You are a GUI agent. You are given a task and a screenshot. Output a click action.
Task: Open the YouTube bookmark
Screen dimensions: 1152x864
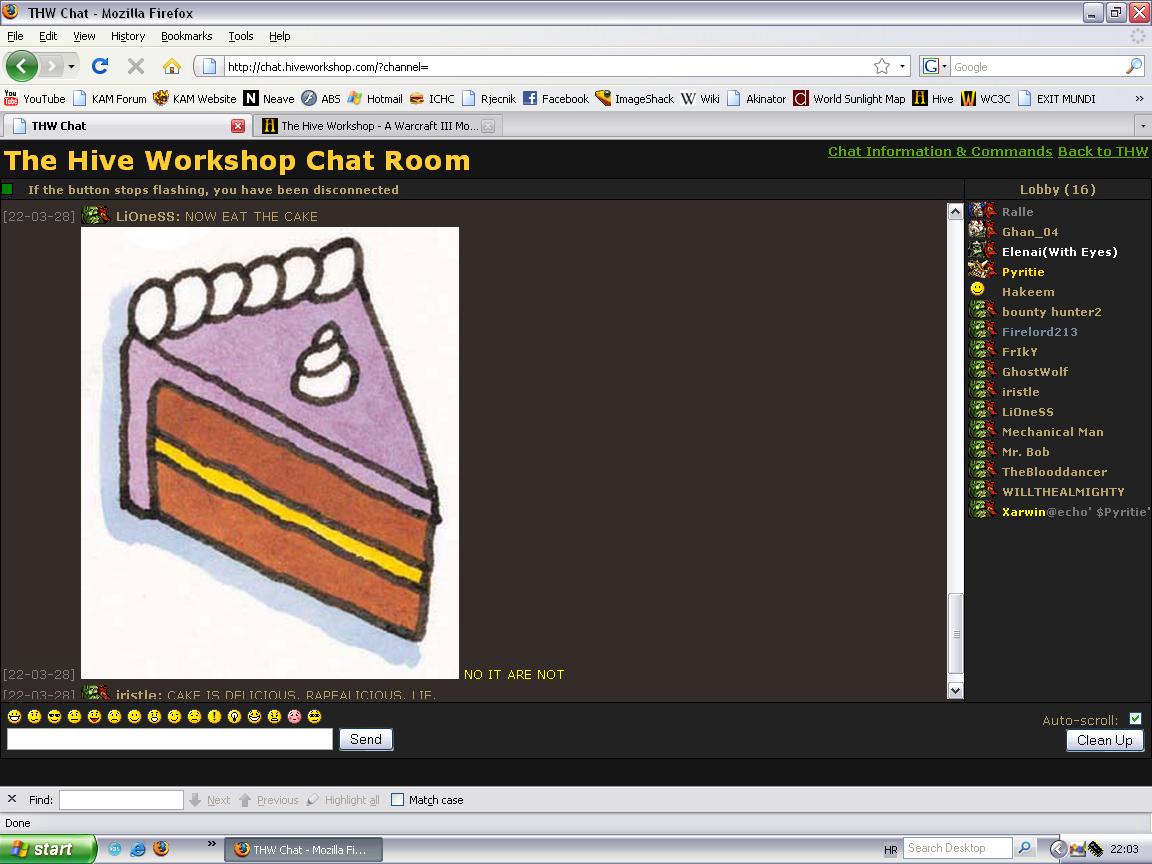click(35, 98)
